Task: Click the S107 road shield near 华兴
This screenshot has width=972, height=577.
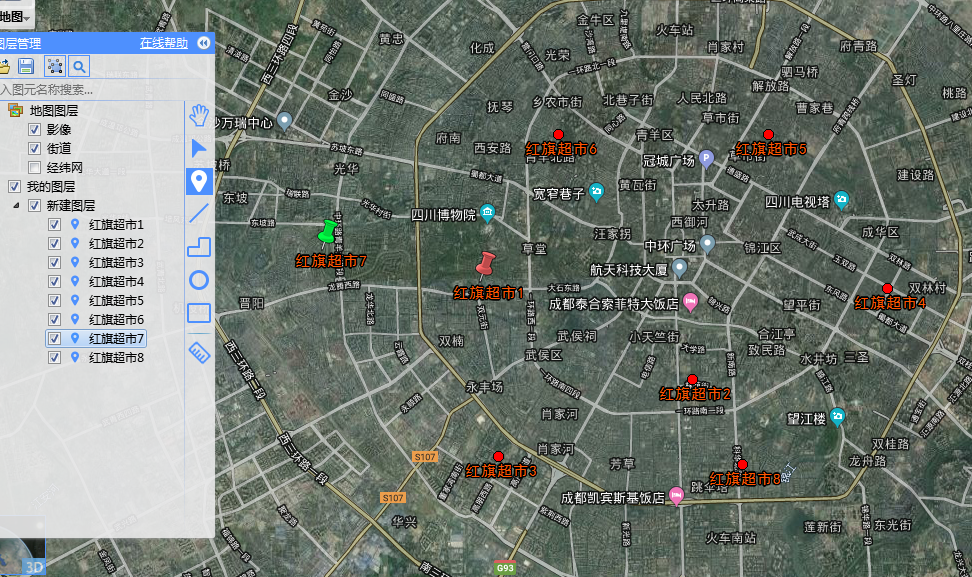Action: pyautogui.click(x=393, y=498)
